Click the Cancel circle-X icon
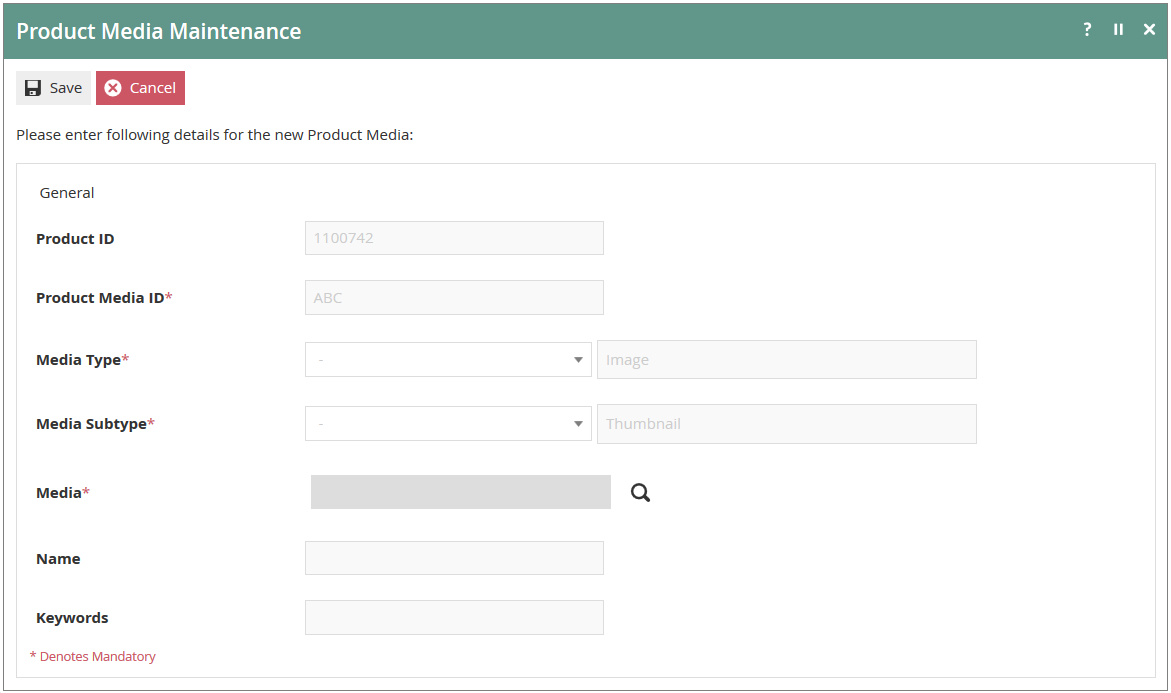The image size is (1171, 693). [113, 87]
